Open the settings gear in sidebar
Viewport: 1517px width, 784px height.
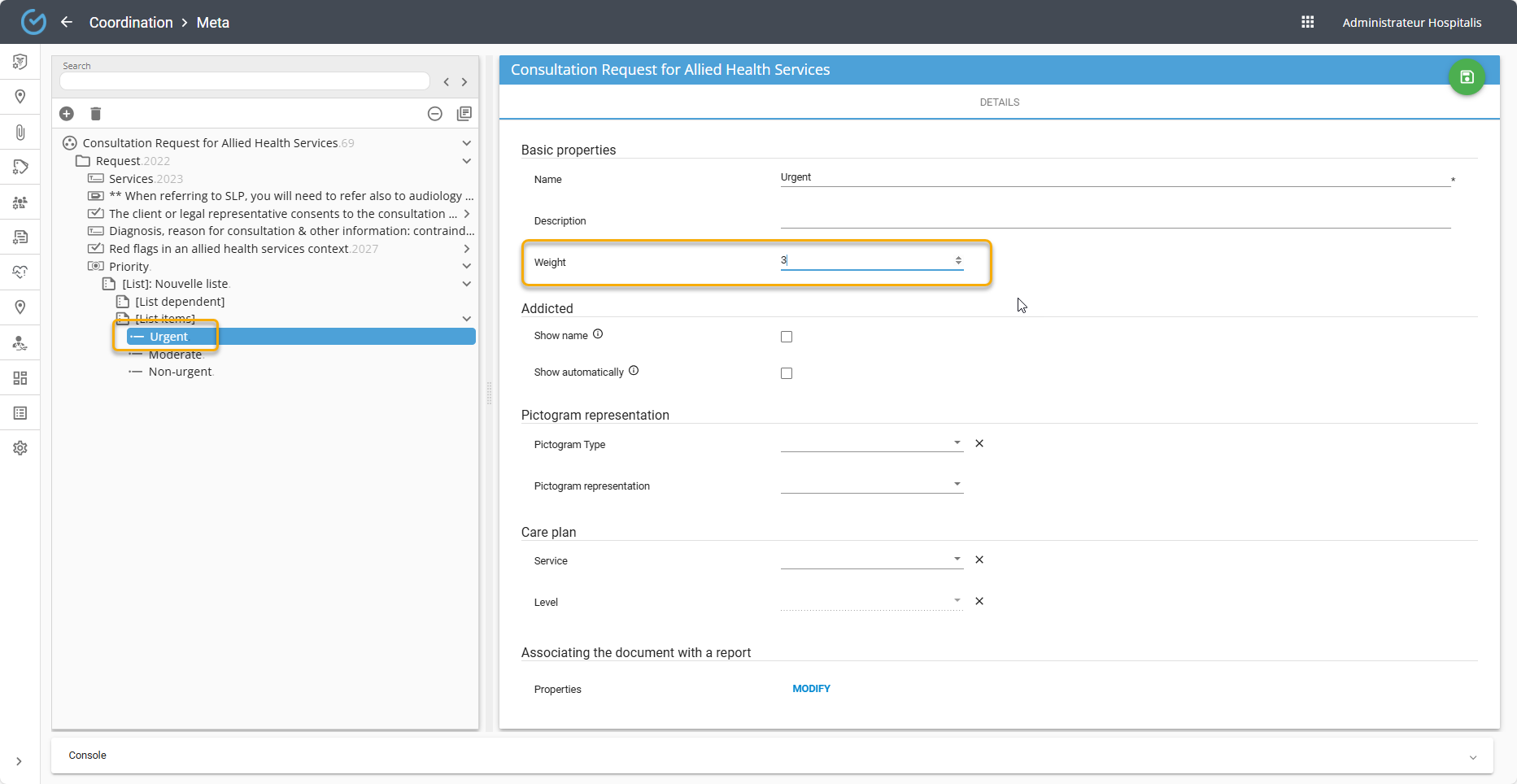coord(20,448)
